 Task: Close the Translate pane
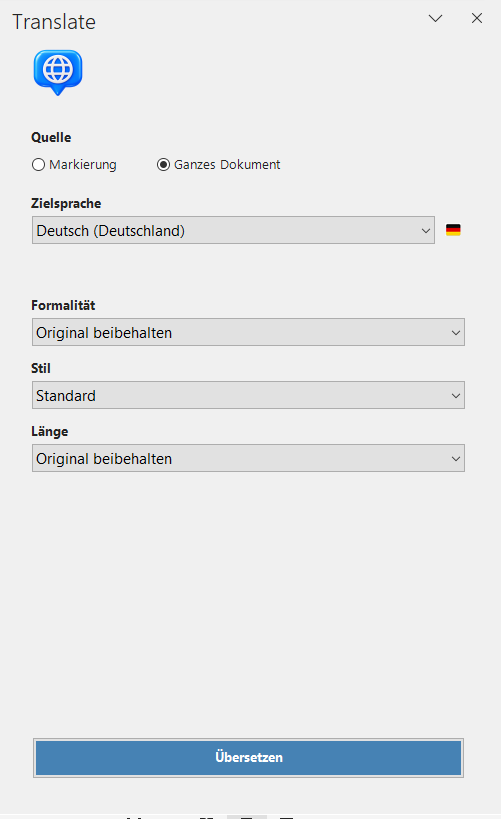[x=476, y=18]
